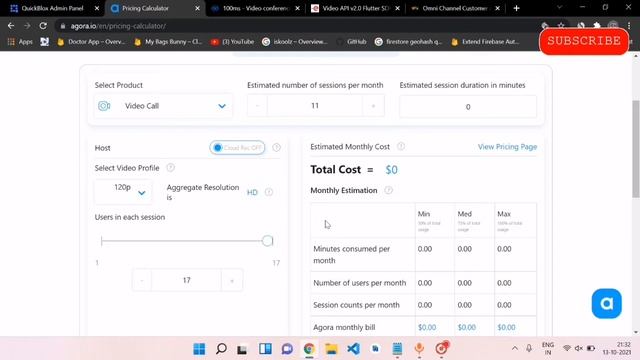This screenshot has height=360, width=640.
Task: Open Task View from taskbar
Action: [242, 349]
